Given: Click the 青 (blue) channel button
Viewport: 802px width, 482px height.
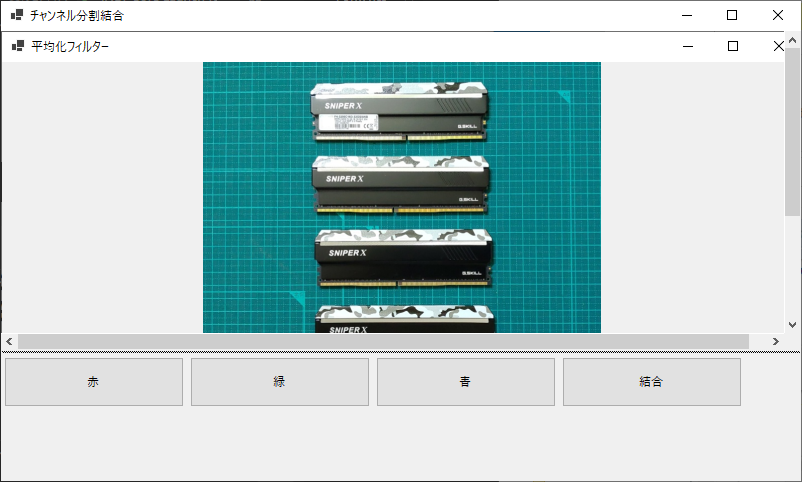Looking at the screenshot, I should 466,382.
